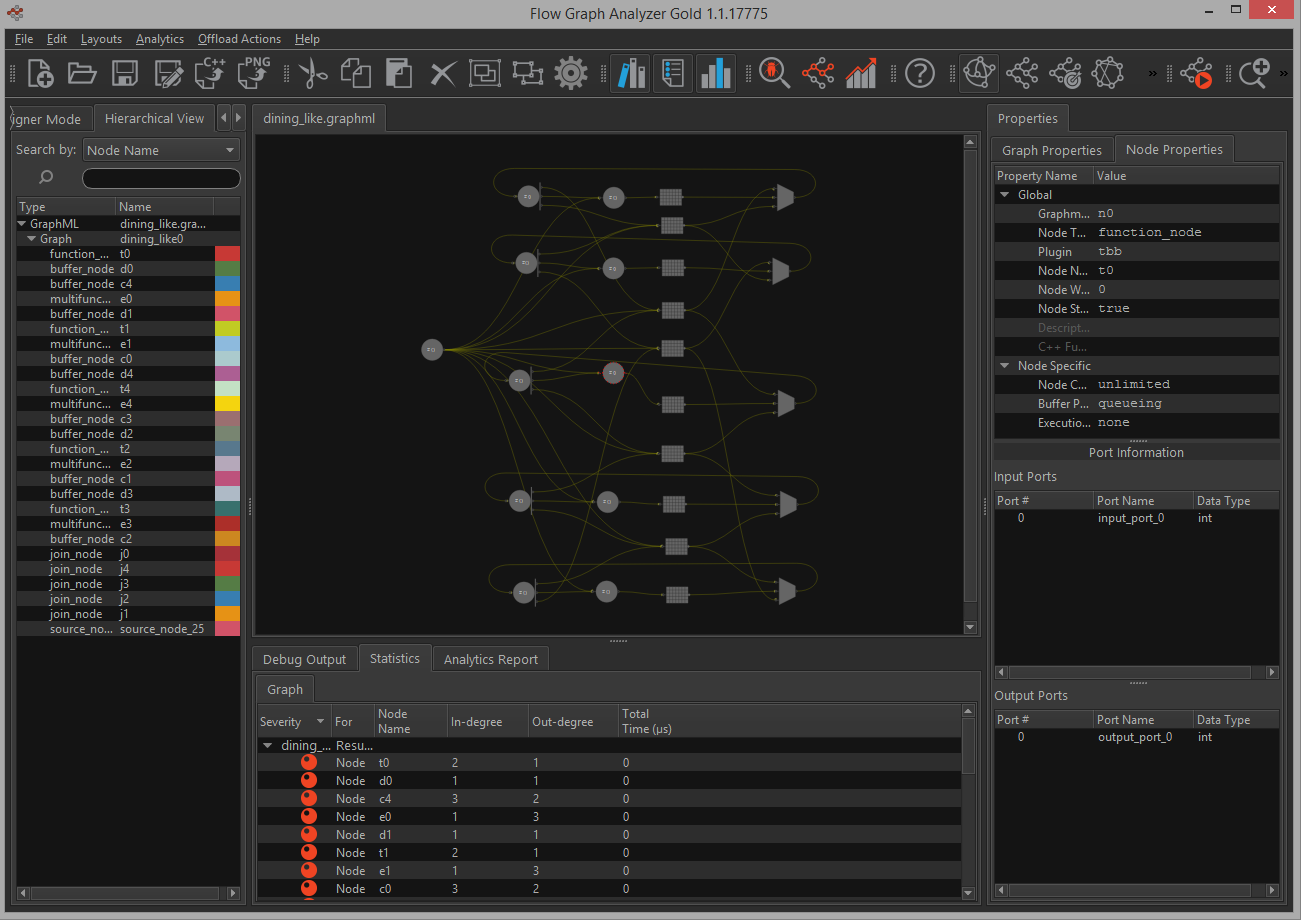
Task: Click the cut scissors icon
Action: [x=312, y=73]
